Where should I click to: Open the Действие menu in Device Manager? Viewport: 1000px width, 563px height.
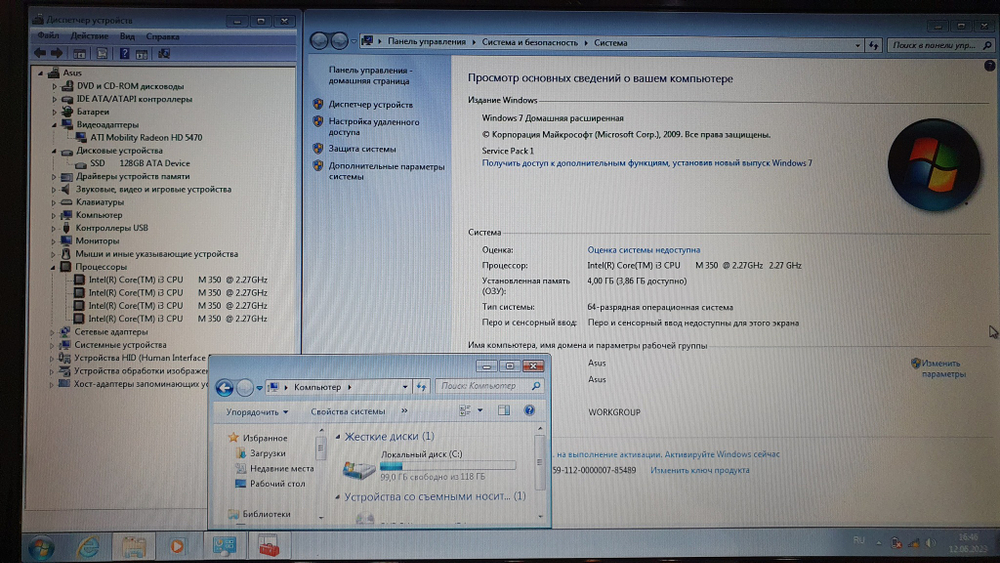pos(89,36)
